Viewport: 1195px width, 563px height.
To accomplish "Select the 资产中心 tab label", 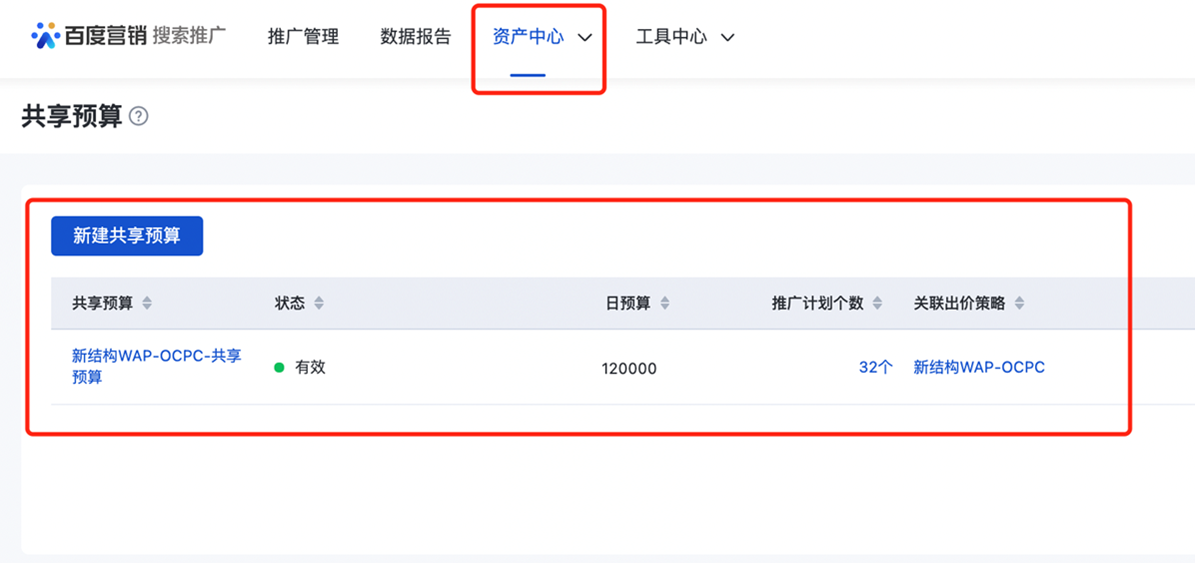I will coord(528,37).
